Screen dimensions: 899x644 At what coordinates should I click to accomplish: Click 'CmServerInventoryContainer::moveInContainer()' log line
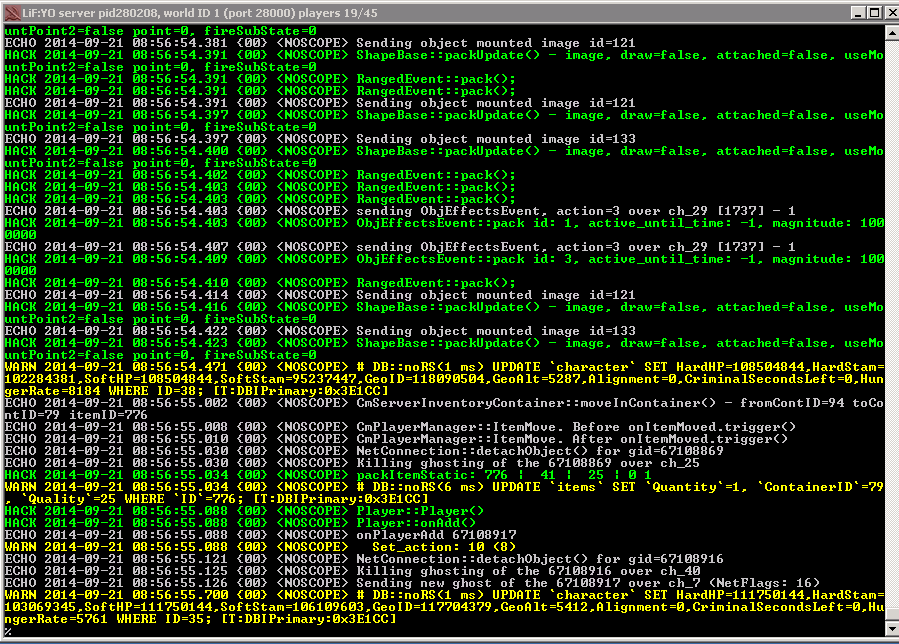(444, 403)
